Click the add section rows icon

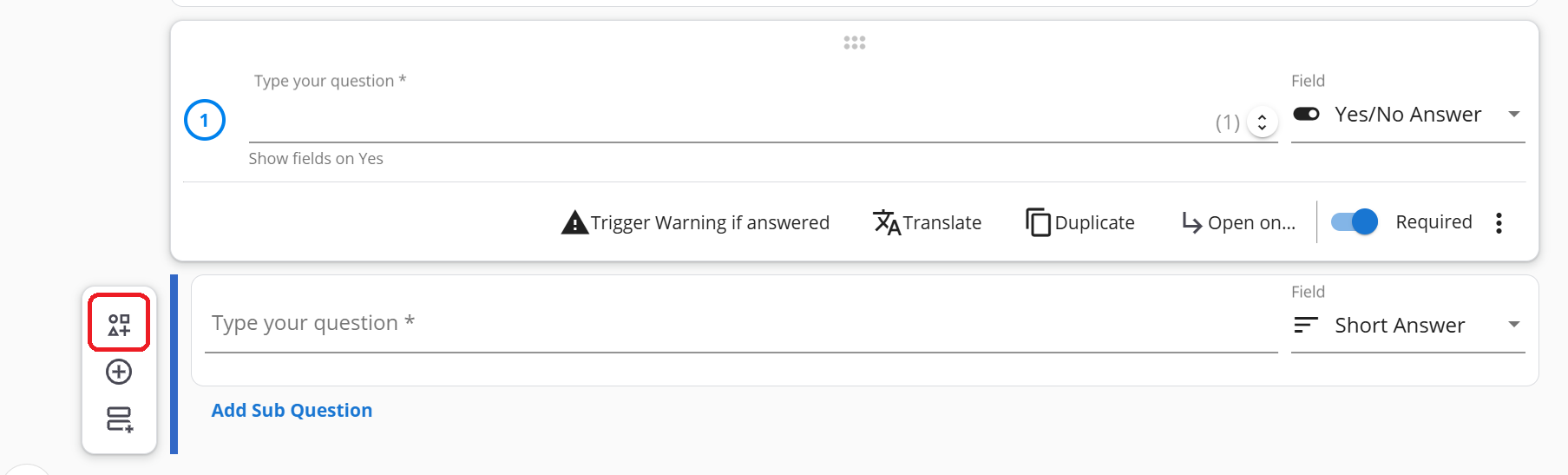tap(119, 419)
